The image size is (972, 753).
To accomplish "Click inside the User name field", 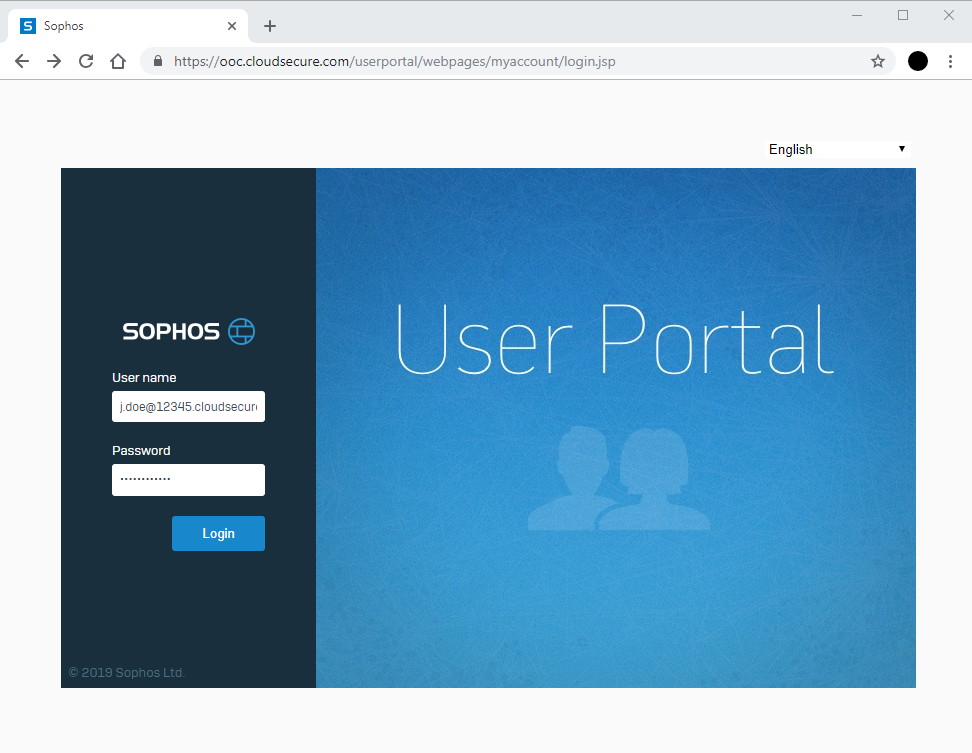I will click(188, 406).
